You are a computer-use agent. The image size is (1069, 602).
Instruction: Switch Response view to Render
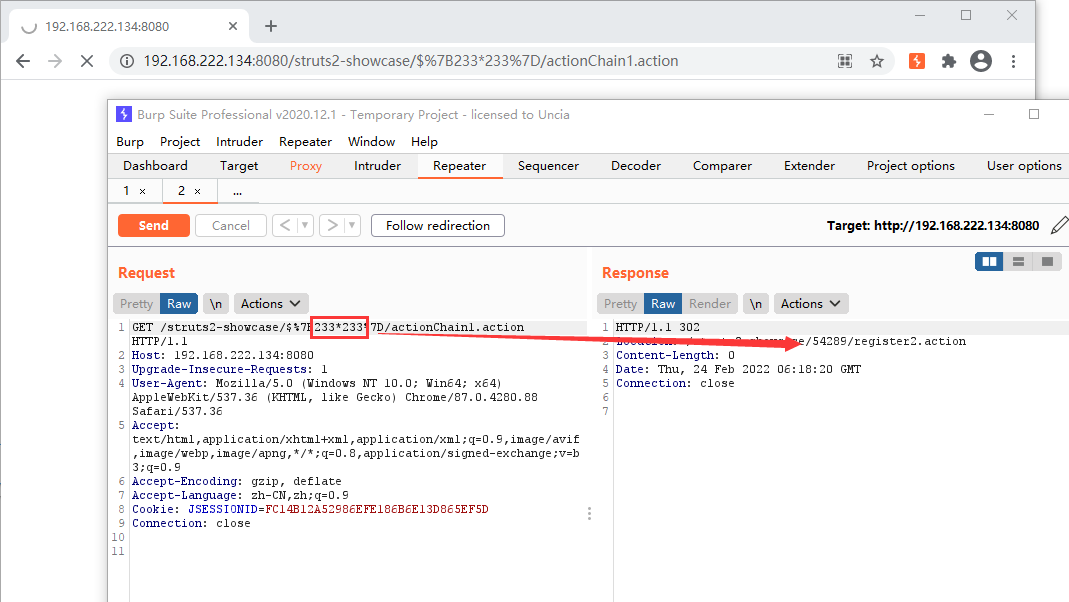click(x=710, y=303)
